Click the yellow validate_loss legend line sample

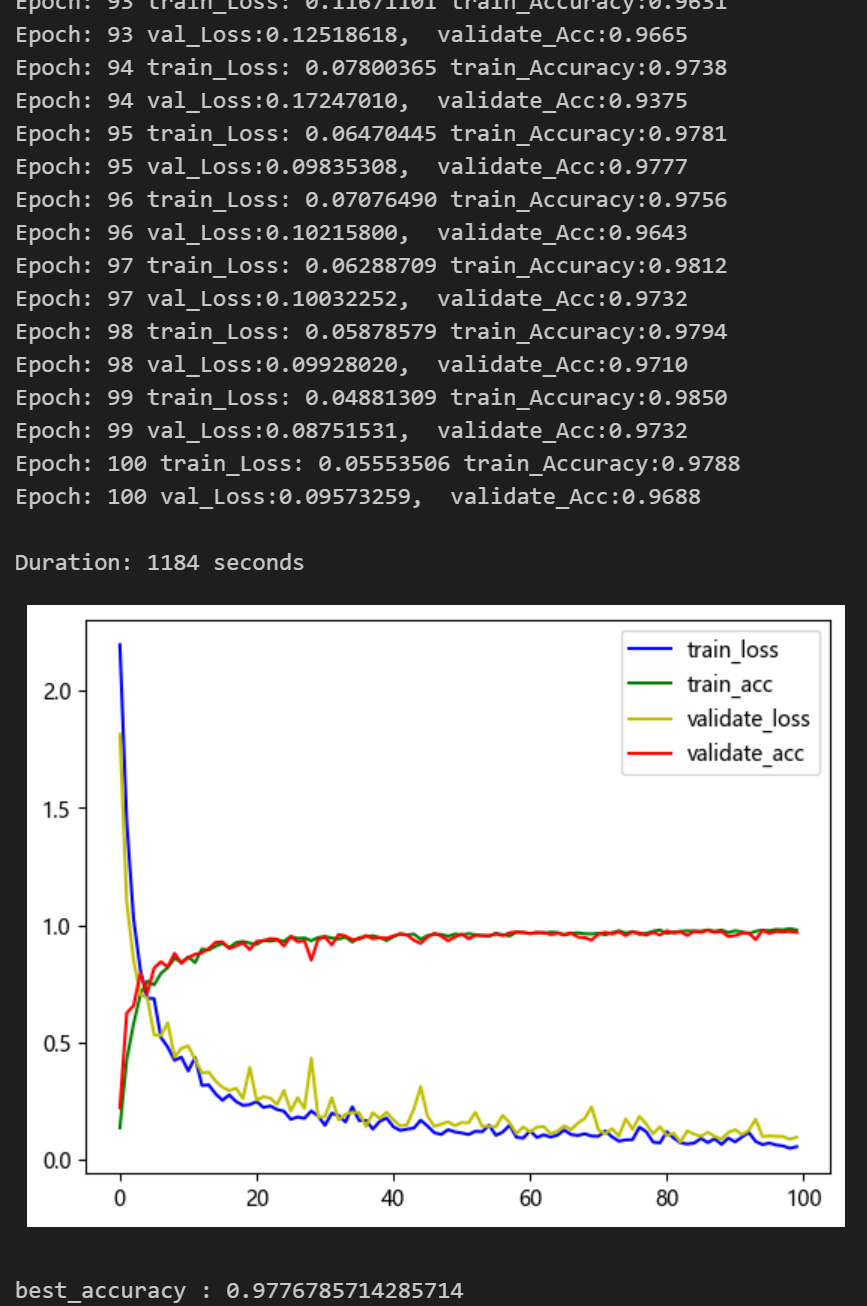(650, 719)
